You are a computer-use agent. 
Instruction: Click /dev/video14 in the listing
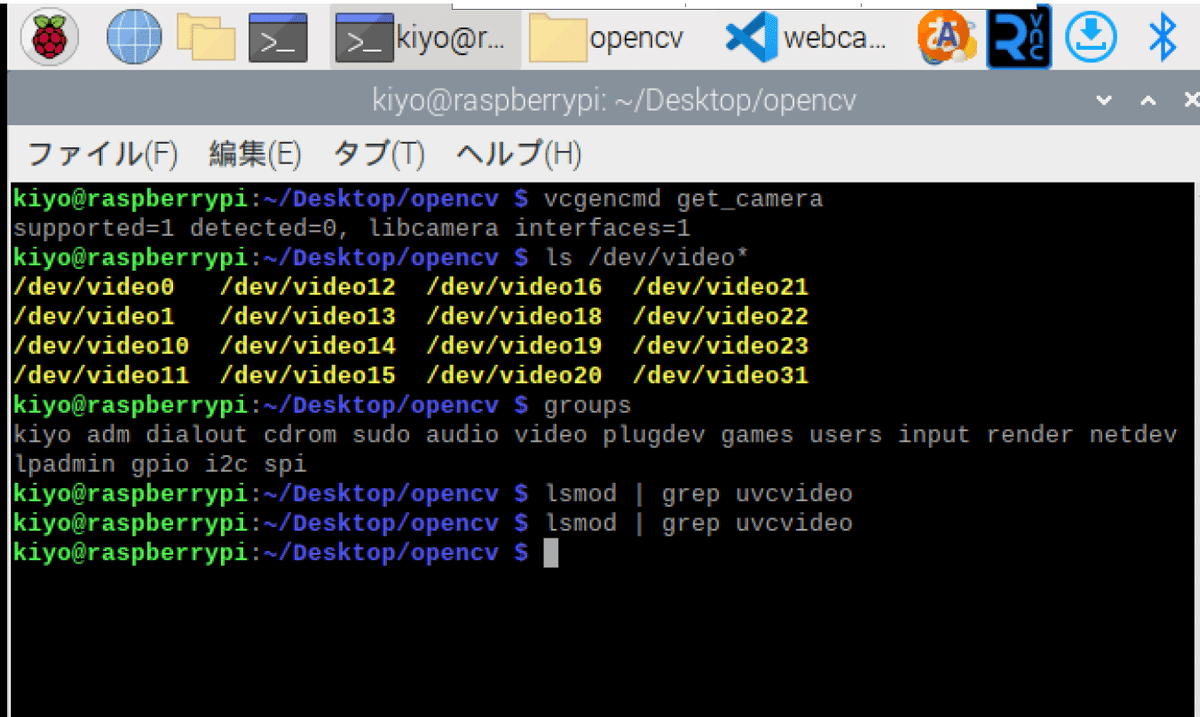click(308, 347)
